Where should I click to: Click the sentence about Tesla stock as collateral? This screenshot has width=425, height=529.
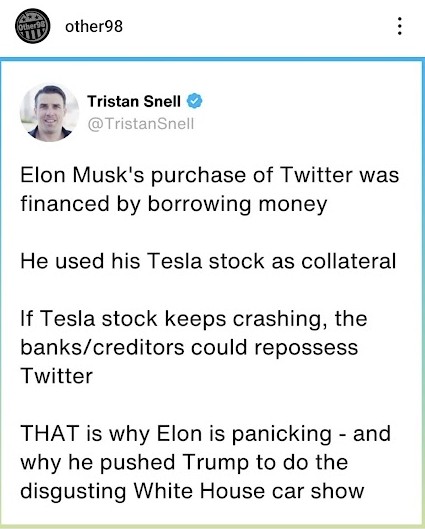click(208, 261)
